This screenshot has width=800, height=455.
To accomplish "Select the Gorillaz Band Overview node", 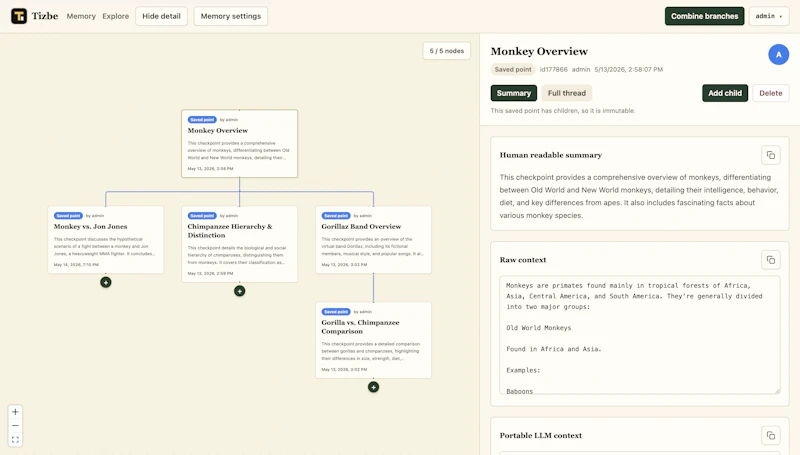I will [x=373, y=239].
